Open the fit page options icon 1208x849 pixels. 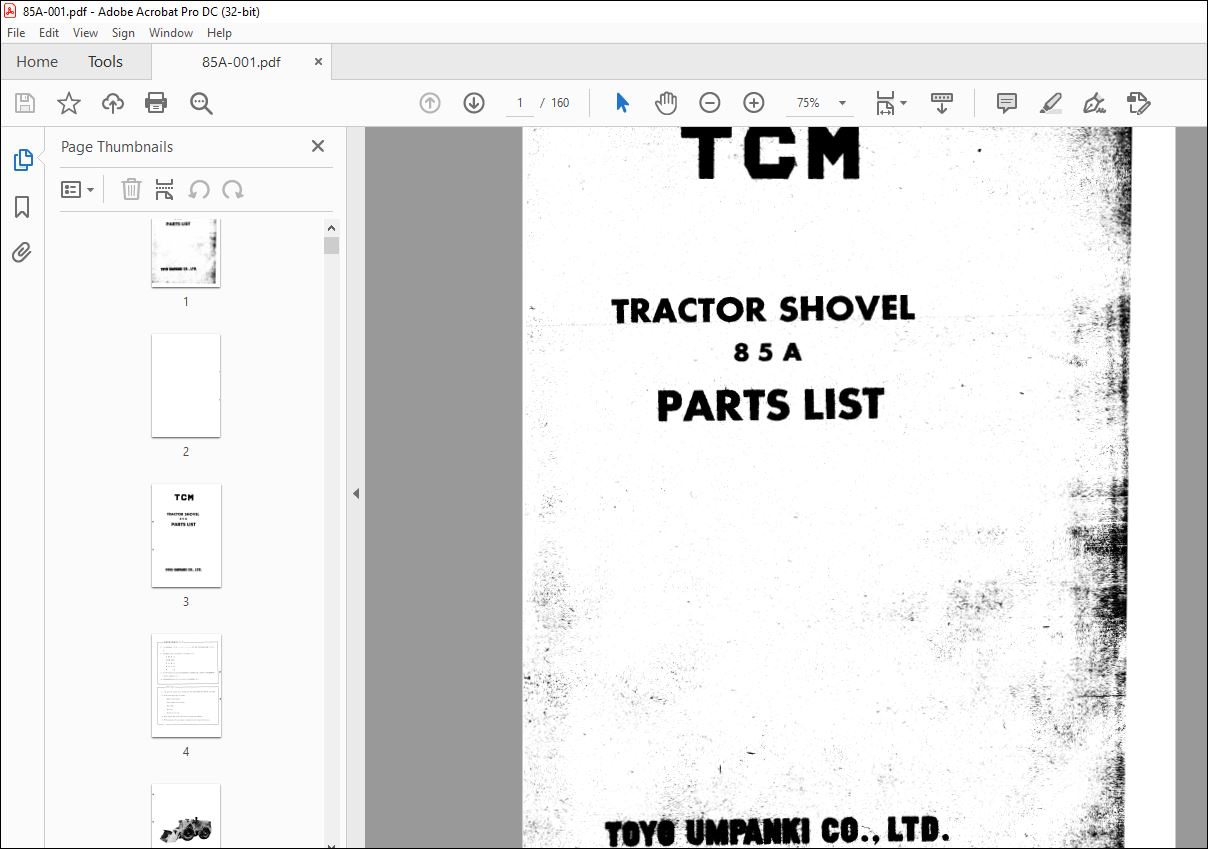(x=885, y=103)
